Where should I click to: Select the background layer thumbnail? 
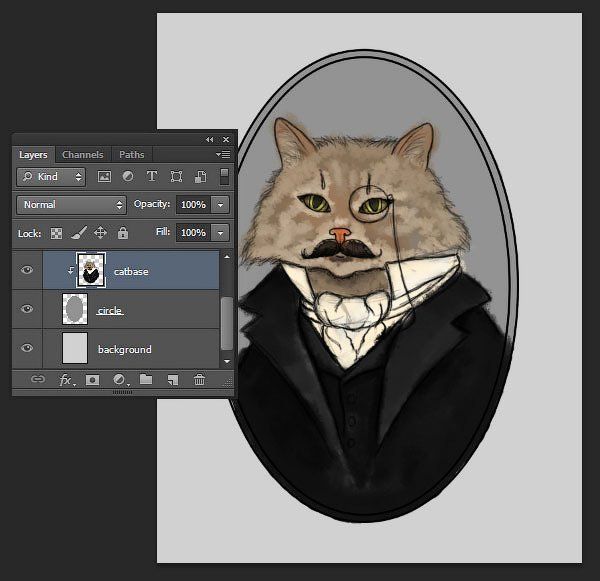(x=75, y=348)
